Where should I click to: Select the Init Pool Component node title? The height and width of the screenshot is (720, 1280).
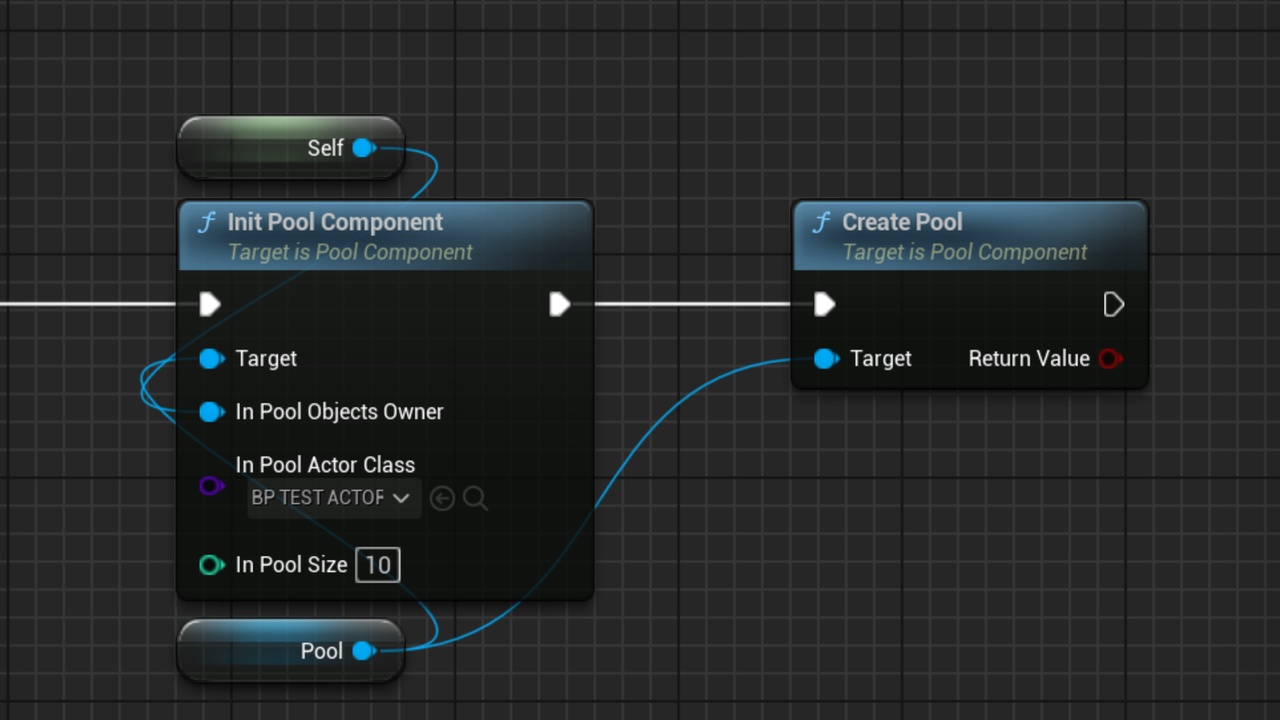point(335,222)
